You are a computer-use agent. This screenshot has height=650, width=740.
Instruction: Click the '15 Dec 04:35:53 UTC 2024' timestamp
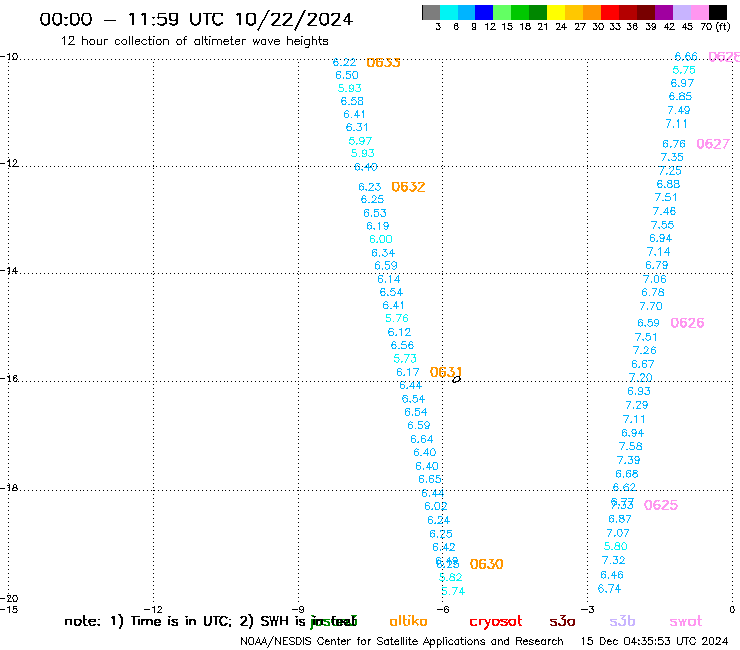(x=655, y=641)
